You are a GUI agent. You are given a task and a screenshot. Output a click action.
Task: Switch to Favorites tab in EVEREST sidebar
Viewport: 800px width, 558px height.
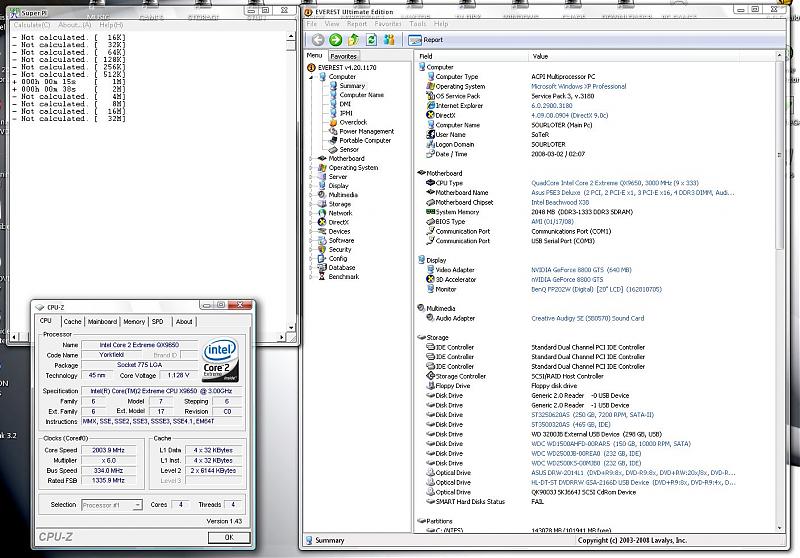(x=343, y=57)
